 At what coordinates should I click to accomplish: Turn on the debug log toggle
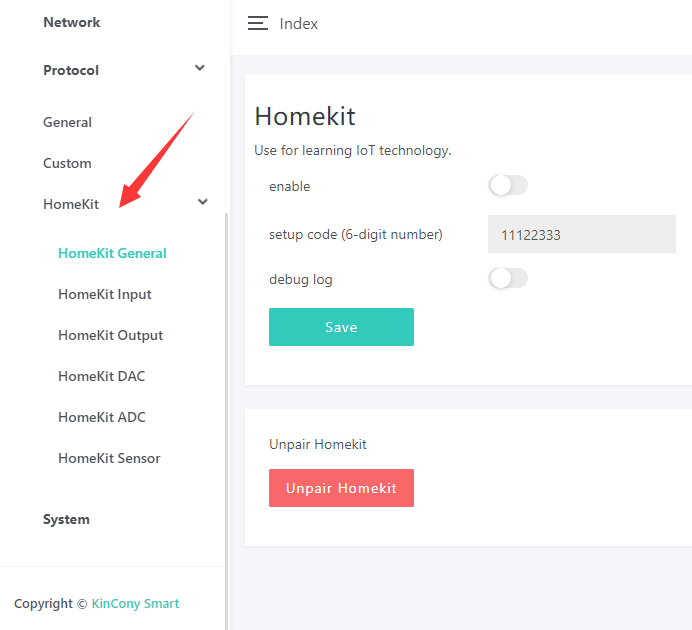(507, 279)
